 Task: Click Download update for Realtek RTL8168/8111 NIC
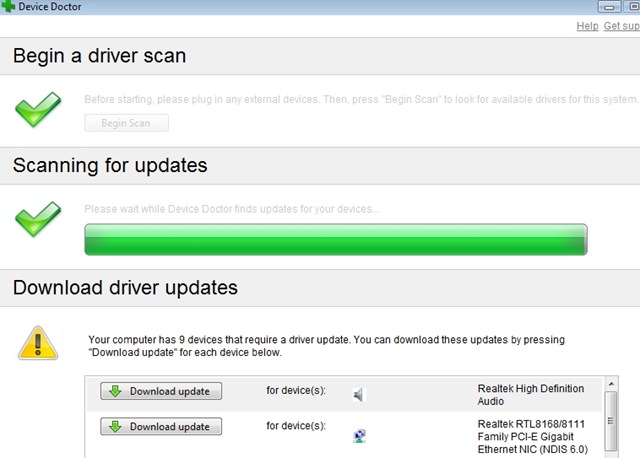pos(161,427)
